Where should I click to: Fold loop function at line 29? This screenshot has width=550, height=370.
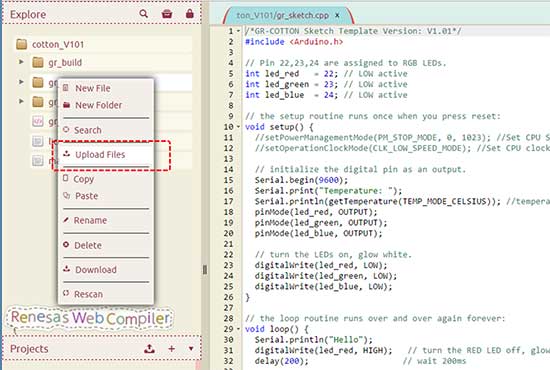(239, 329)
